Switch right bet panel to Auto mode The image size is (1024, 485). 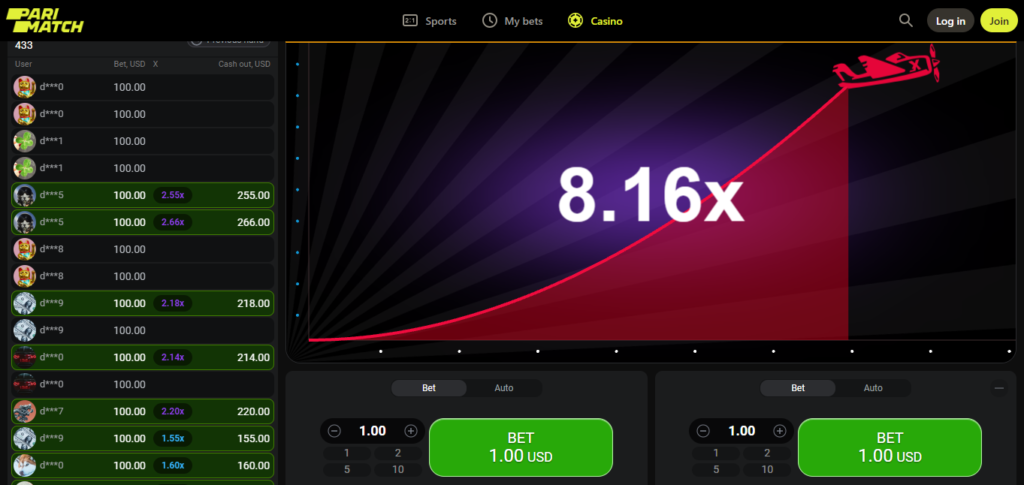[873, 388]
